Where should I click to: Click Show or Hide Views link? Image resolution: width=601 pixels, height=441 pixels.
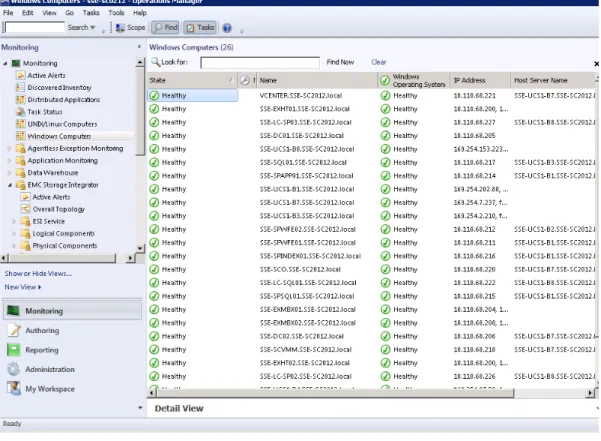tap(38, 274)
